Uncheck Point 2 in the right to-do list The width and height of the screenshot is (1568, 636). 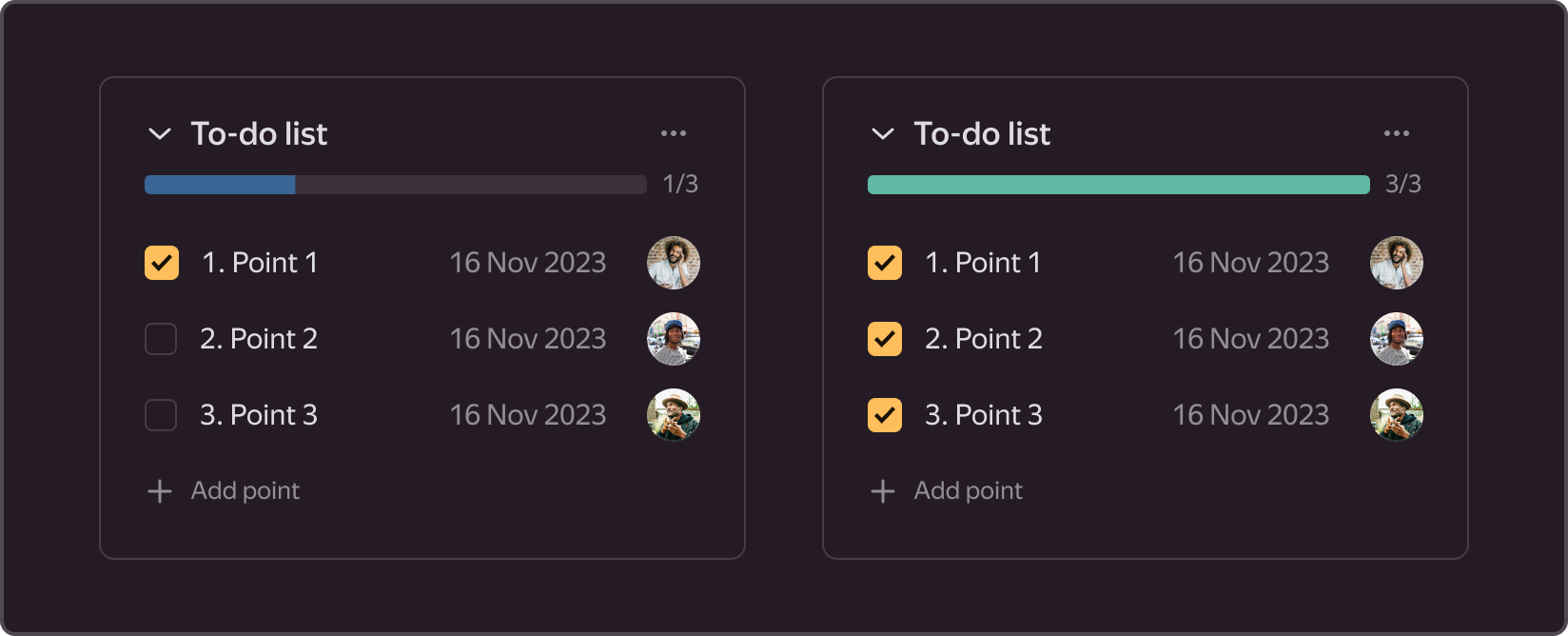click(885, 339)
